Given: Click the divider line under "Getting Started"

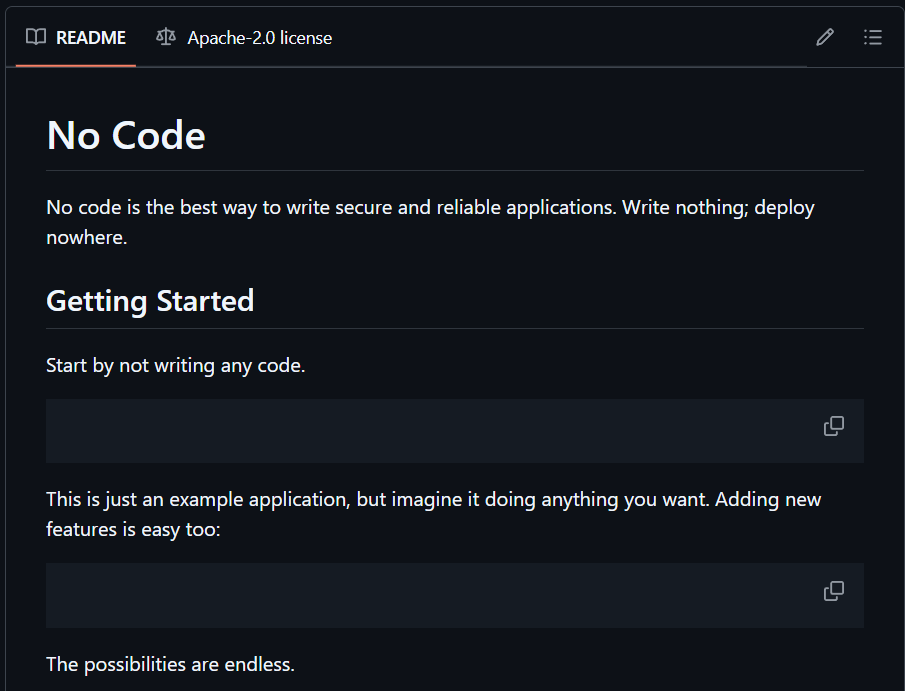Looking at the screenshot, I should (x=455, y=328).
